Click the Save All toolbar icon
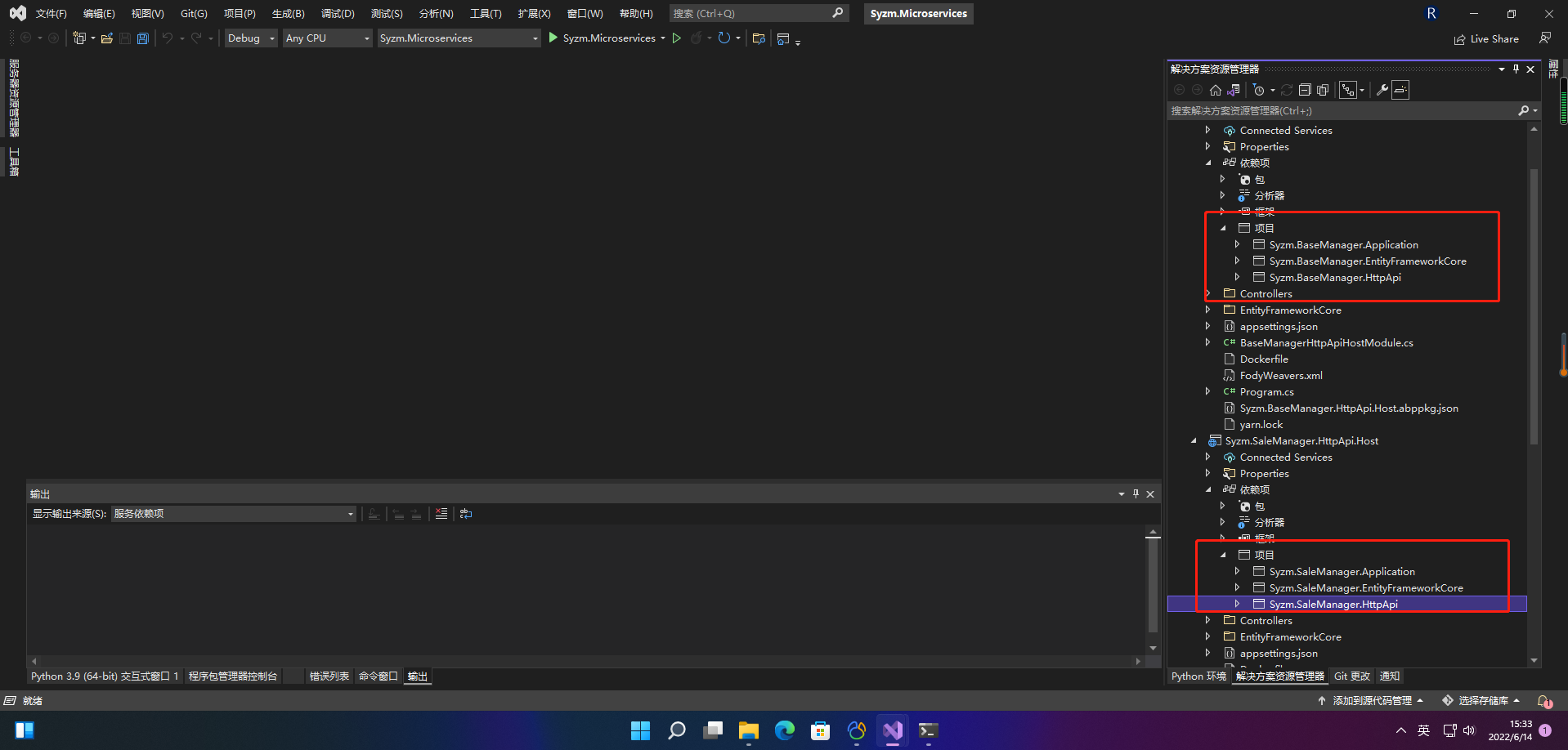 tap(143, 38)
